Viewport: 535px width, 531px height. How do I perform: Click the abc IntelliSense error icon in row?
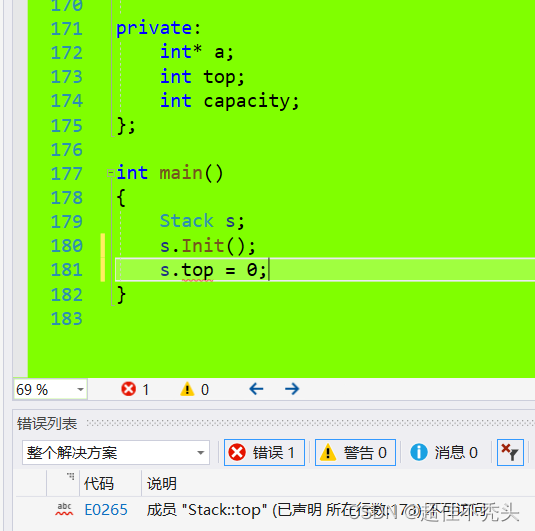click(64, 509)
